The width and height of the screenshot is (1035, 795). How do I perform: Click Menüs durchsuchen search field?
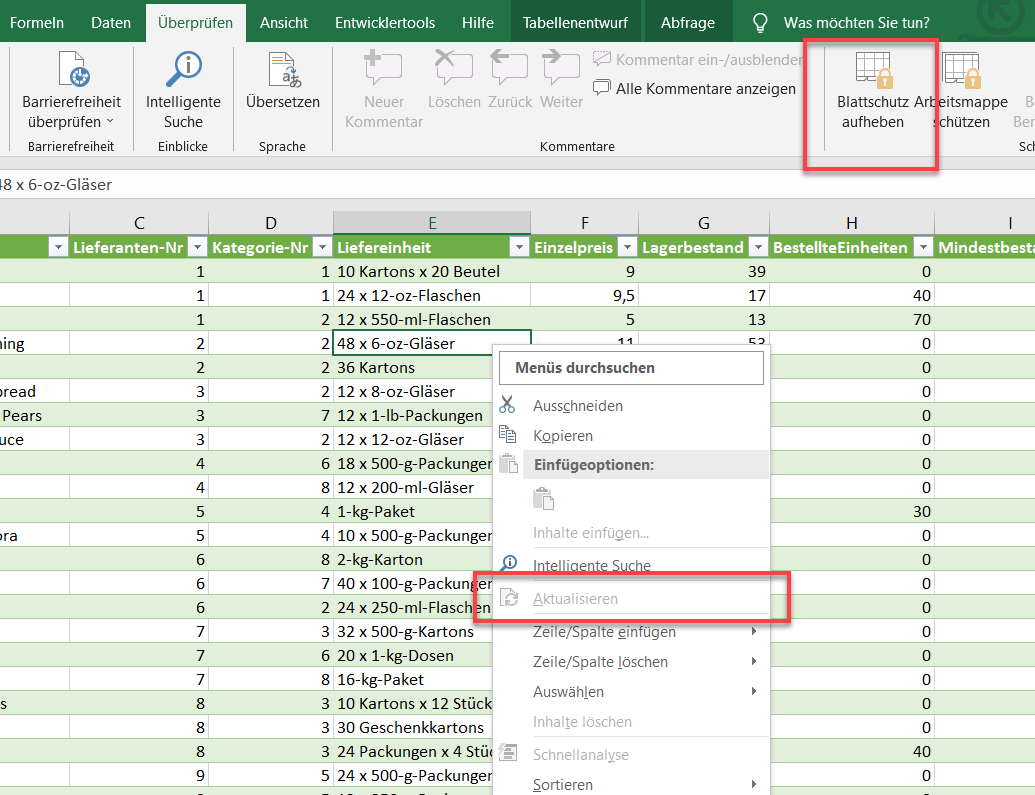(x=632, y=368)
